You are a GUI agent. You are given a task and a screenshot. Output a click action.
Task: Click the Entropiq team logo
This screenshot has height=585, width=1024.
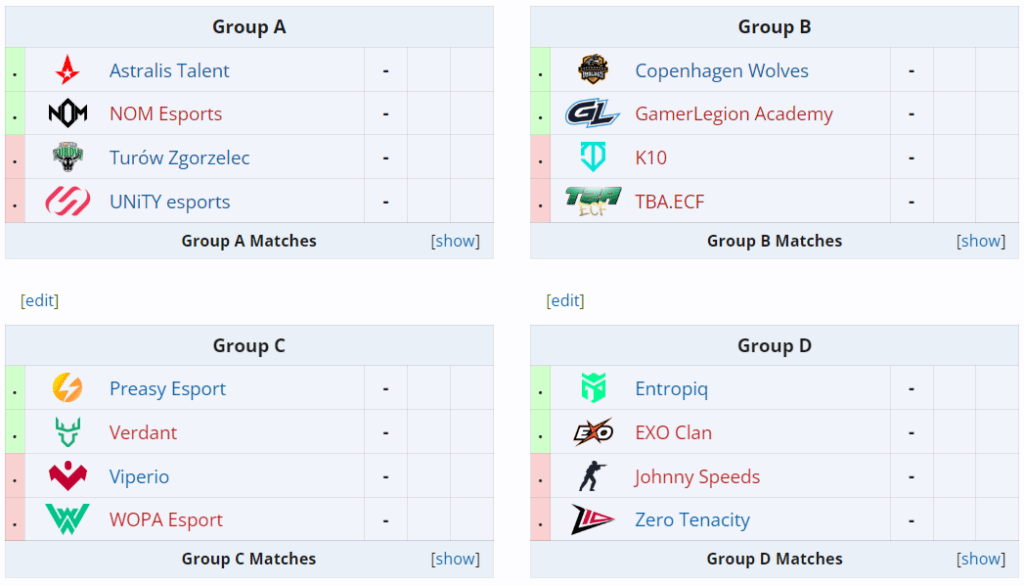pyautogui.click(x=593, y=389)
